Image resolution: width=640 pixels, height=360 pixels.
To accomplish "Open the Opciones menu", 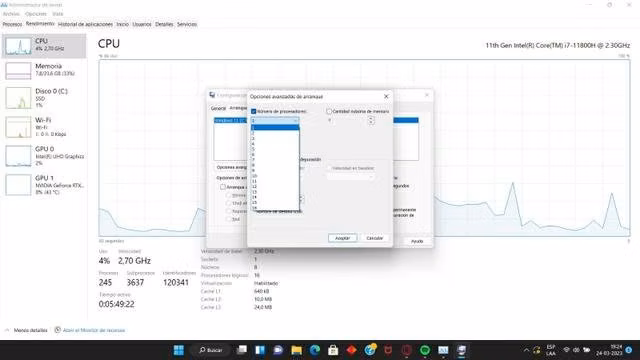I will pyautogui.click(x=36, y=14).
